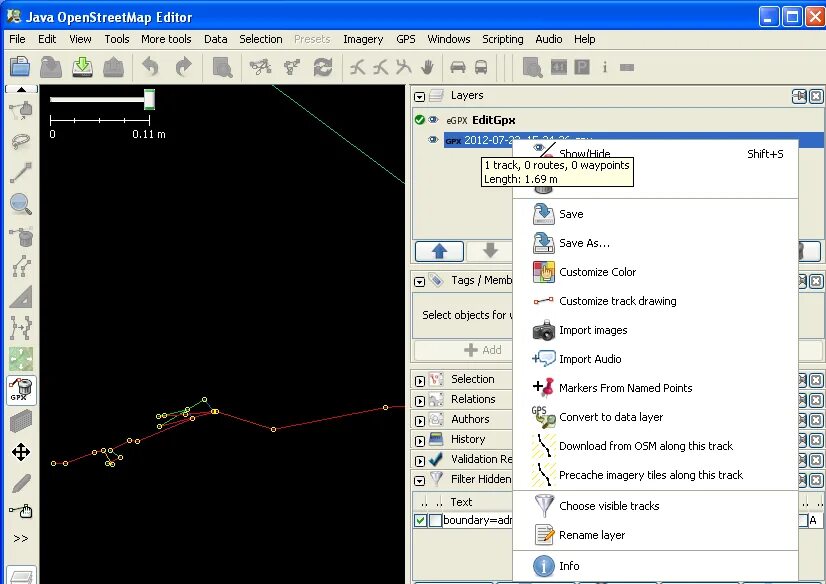Viewport: 826px width, 584px height.
Task: Choose Import Audio from context menu
Action: tap(655, 359)
